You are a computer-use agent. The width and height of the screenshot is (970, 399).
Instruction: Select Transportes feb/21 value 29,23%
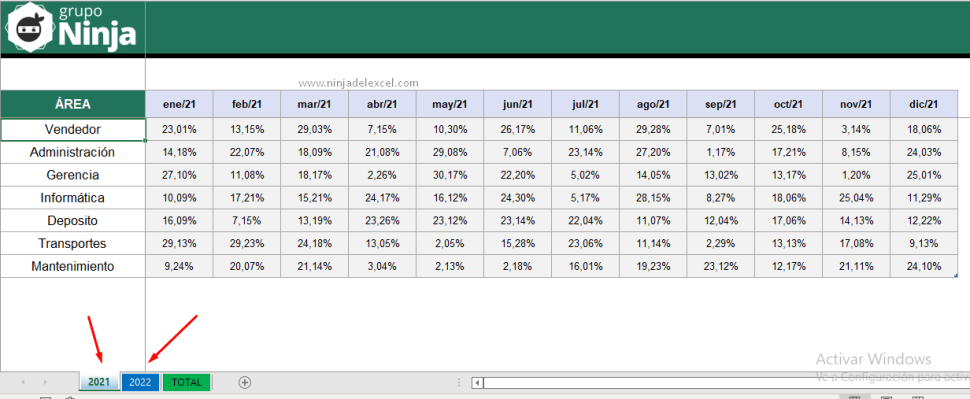(x=247, y=244)
